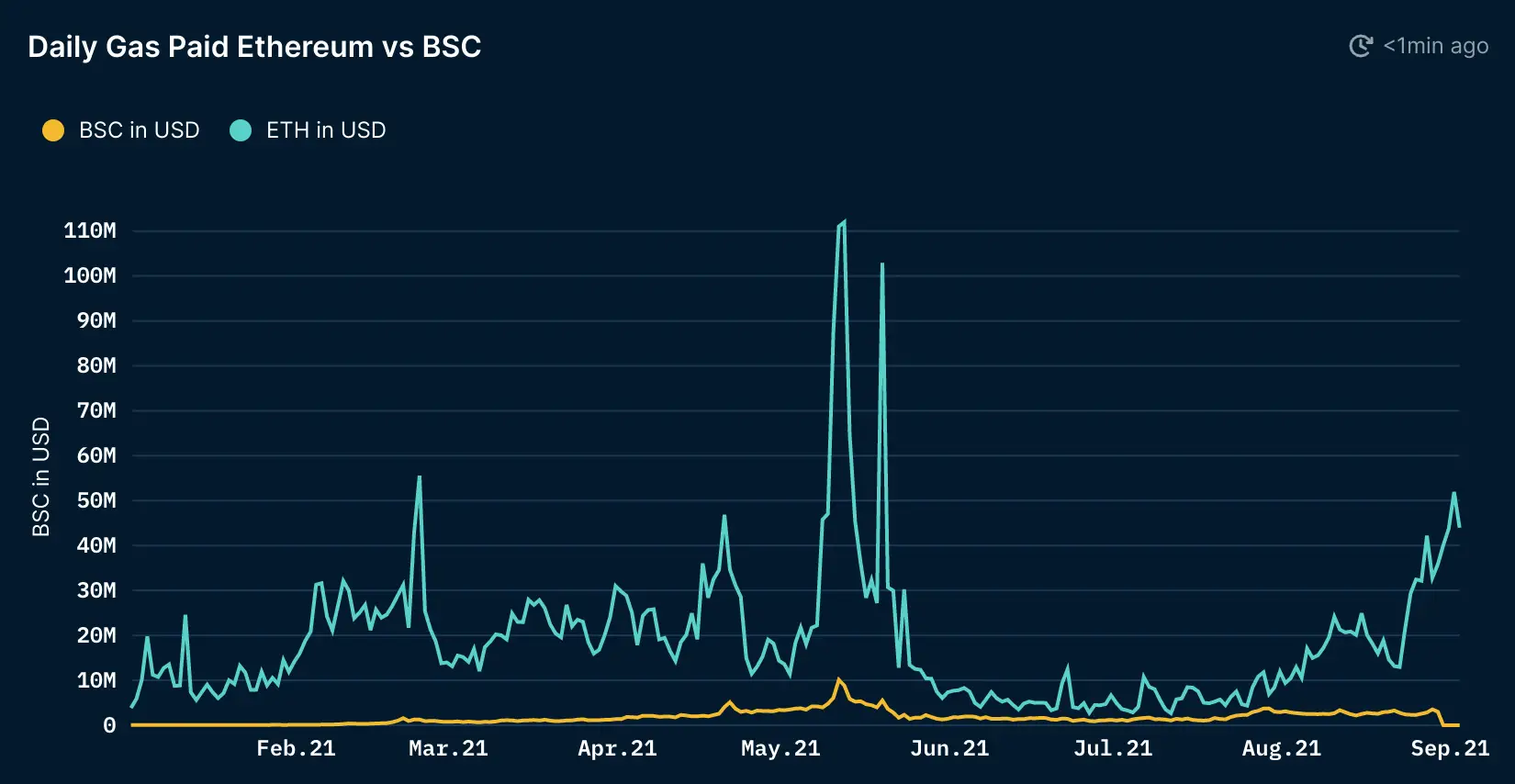Click the Feb.21 x-axis label
This screenshot has width=1515, height=784.
296,749
